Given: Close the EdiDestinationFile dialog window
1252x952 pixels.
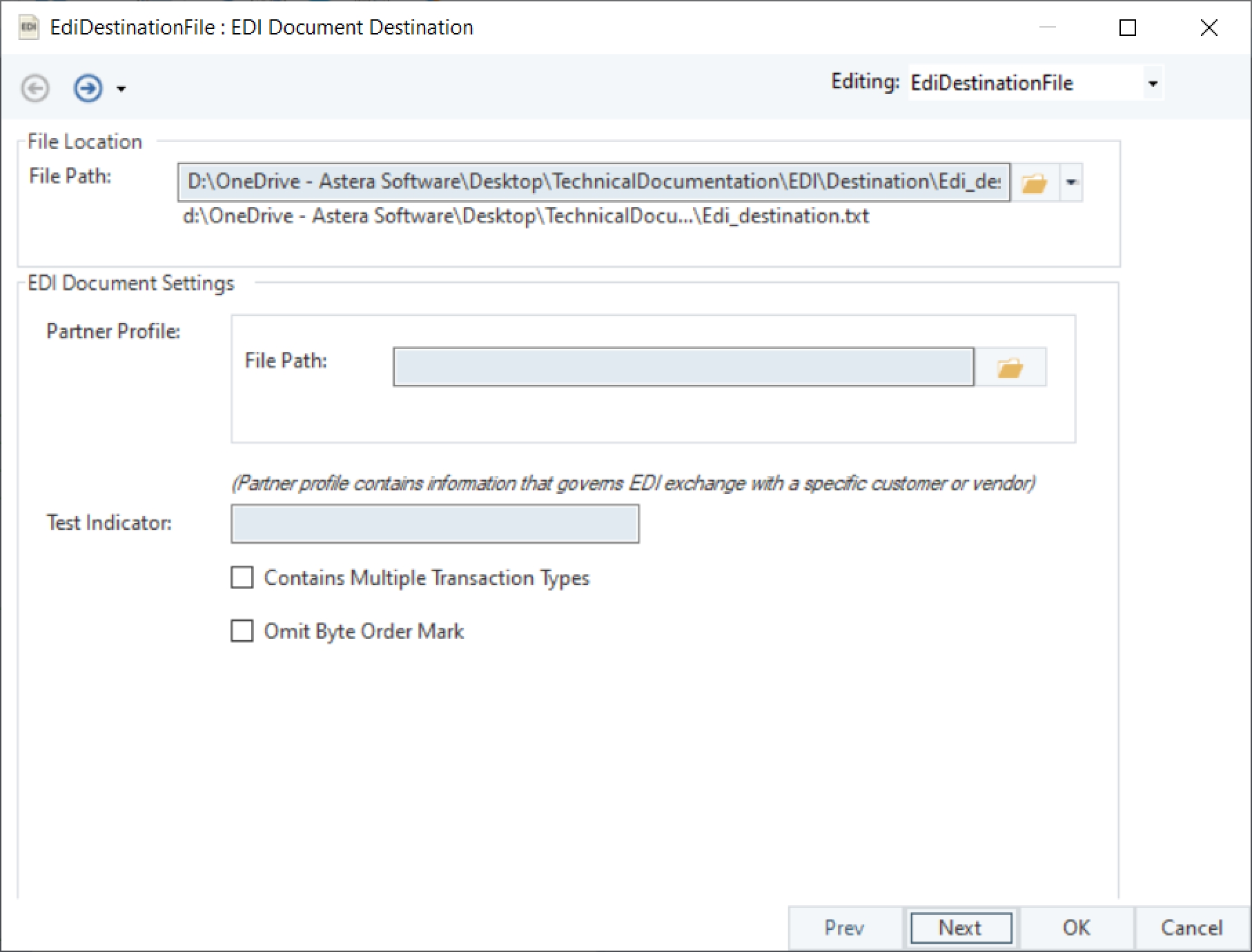Looking at the screenshot, I should pos(1209,28).
